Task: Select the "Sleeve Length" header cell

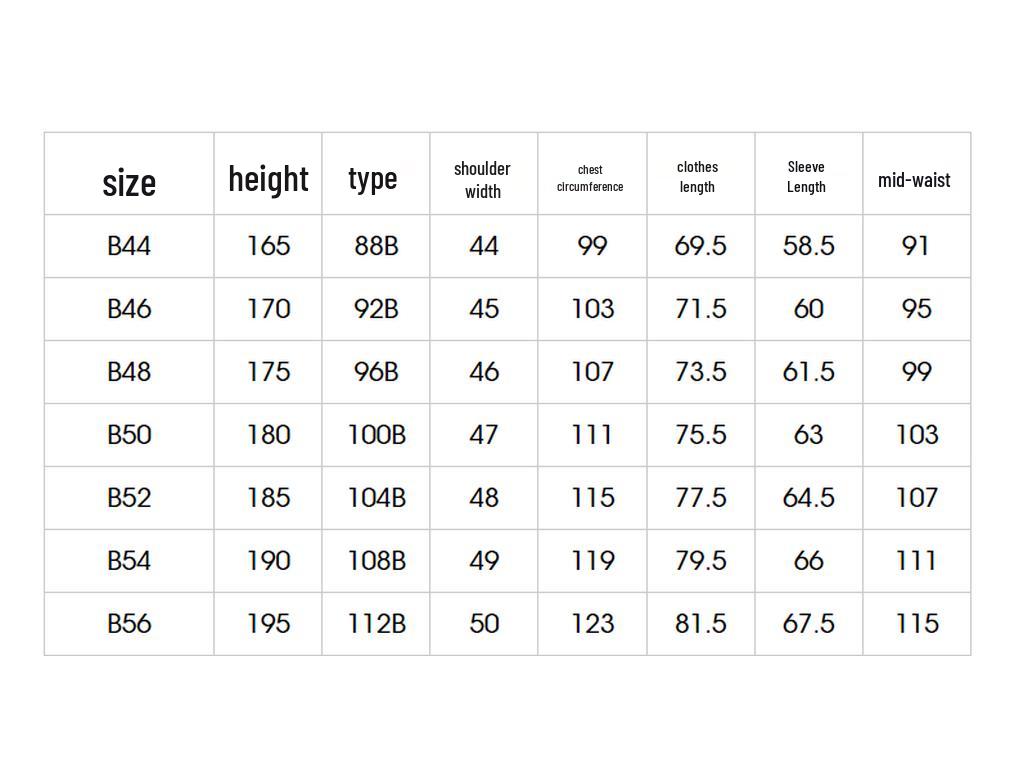Action: pyautogui.click(x=806, y=177)
